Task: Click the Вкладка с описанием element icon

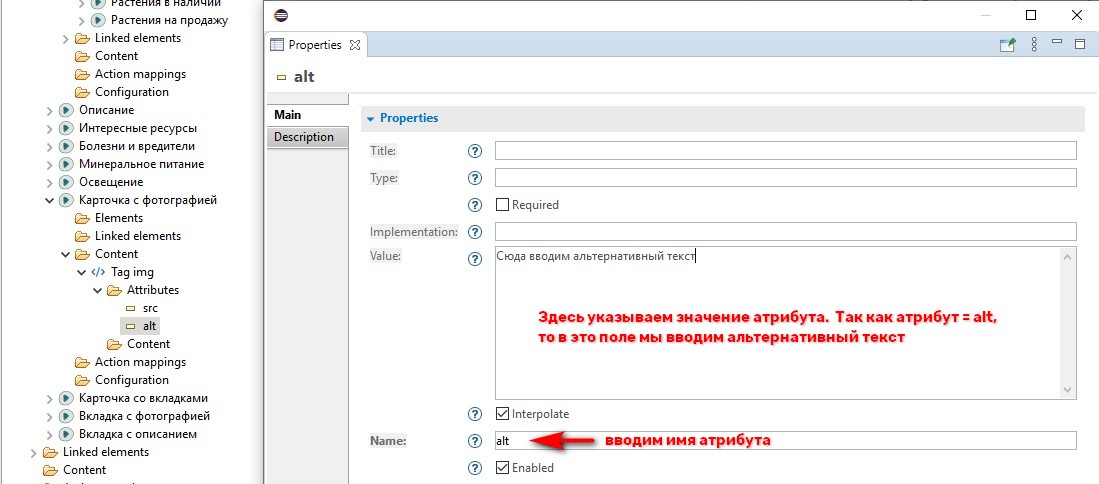Action: [x=67, y=434]
